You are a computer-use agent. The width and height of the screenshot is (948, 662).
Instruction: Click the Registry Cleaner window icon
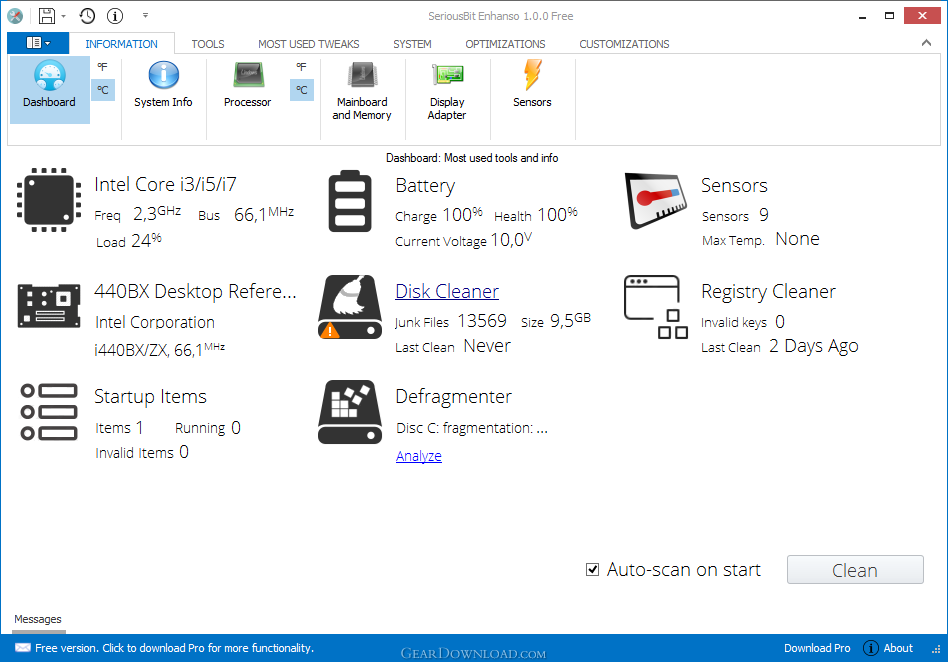pos(656,307)
